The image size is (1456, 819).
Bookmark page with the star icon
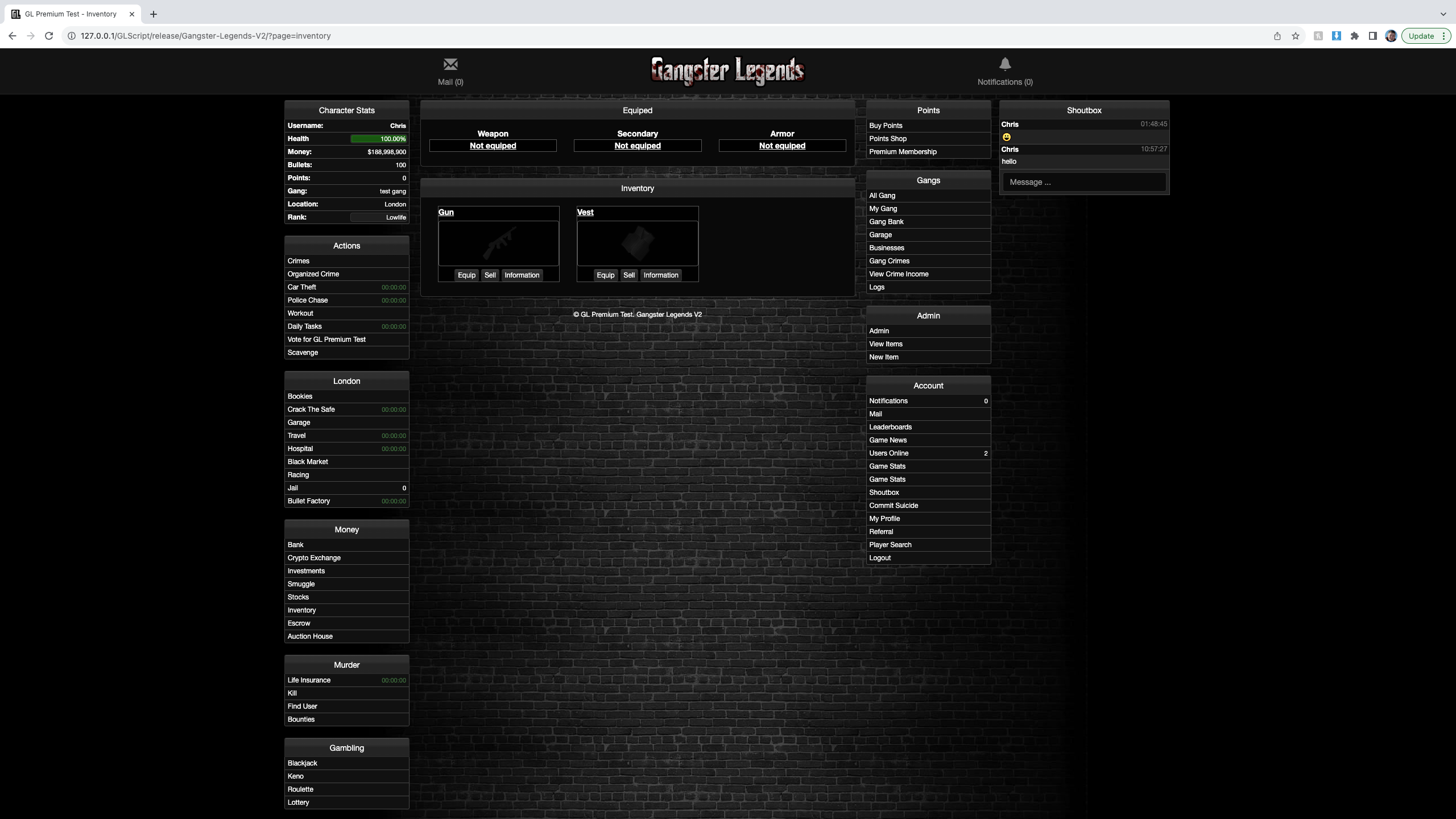[x=1295, y=36]
